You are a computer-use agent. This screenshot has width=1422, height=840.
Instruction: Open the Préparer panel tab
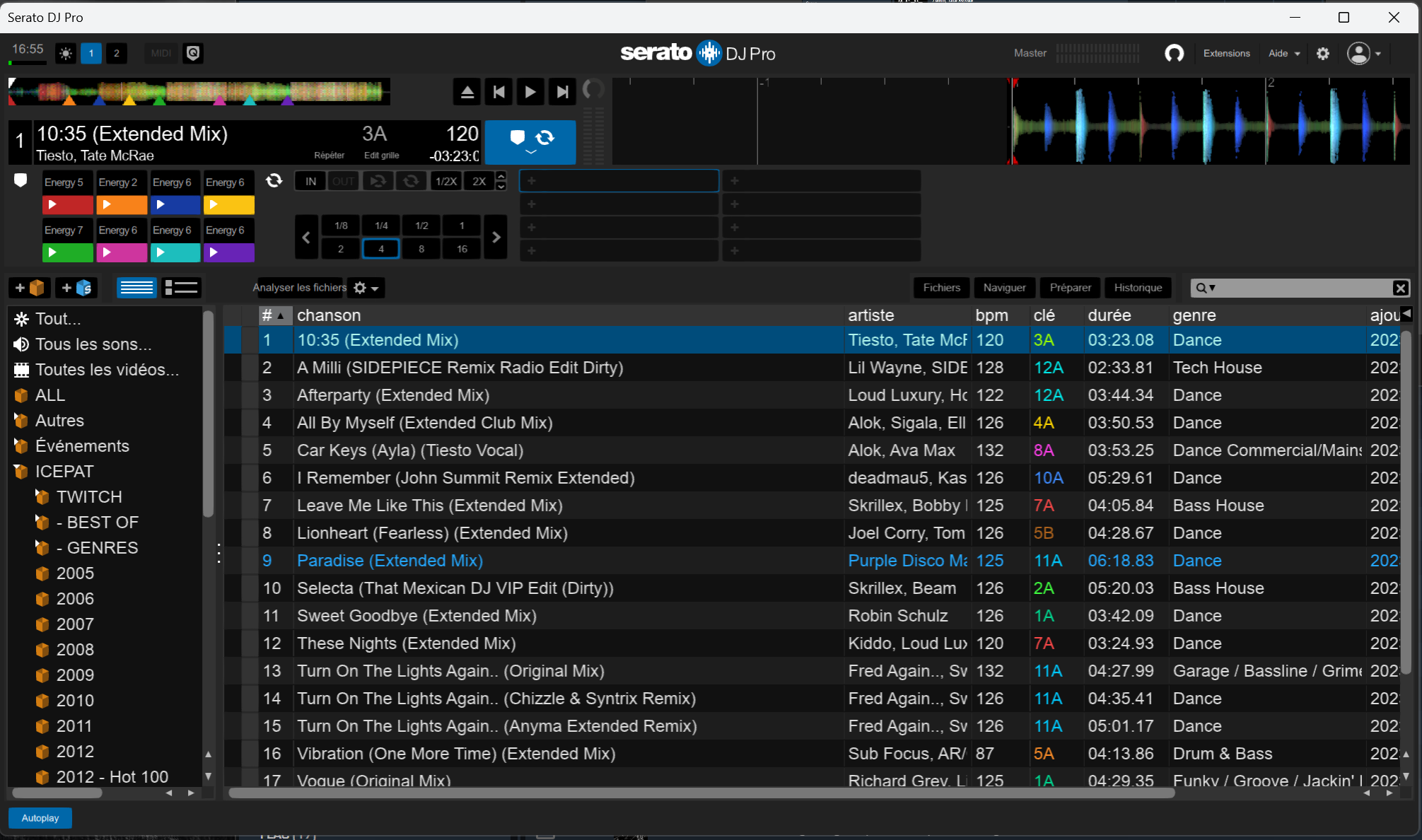click(x=1070, y=288)
